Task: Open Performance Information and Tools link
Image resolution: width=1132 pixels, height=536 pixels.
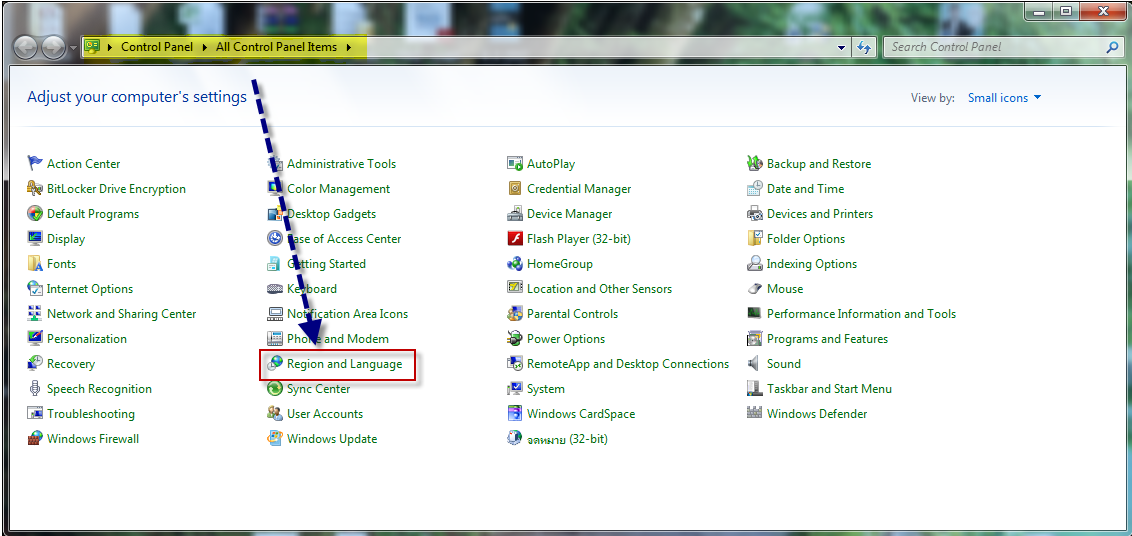Action: pos(861,314)
